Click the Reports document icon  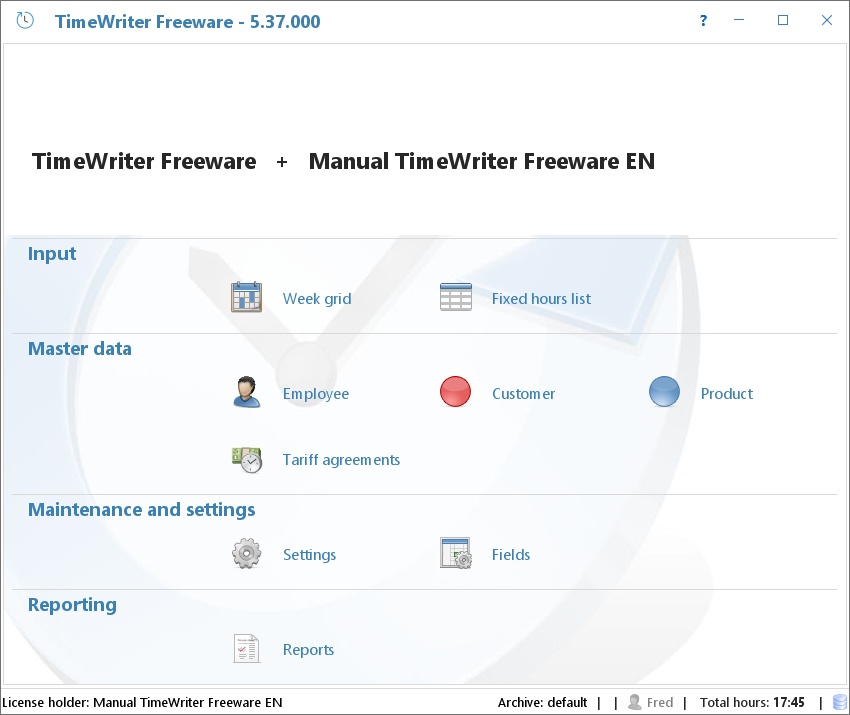(x=246, y=647)
